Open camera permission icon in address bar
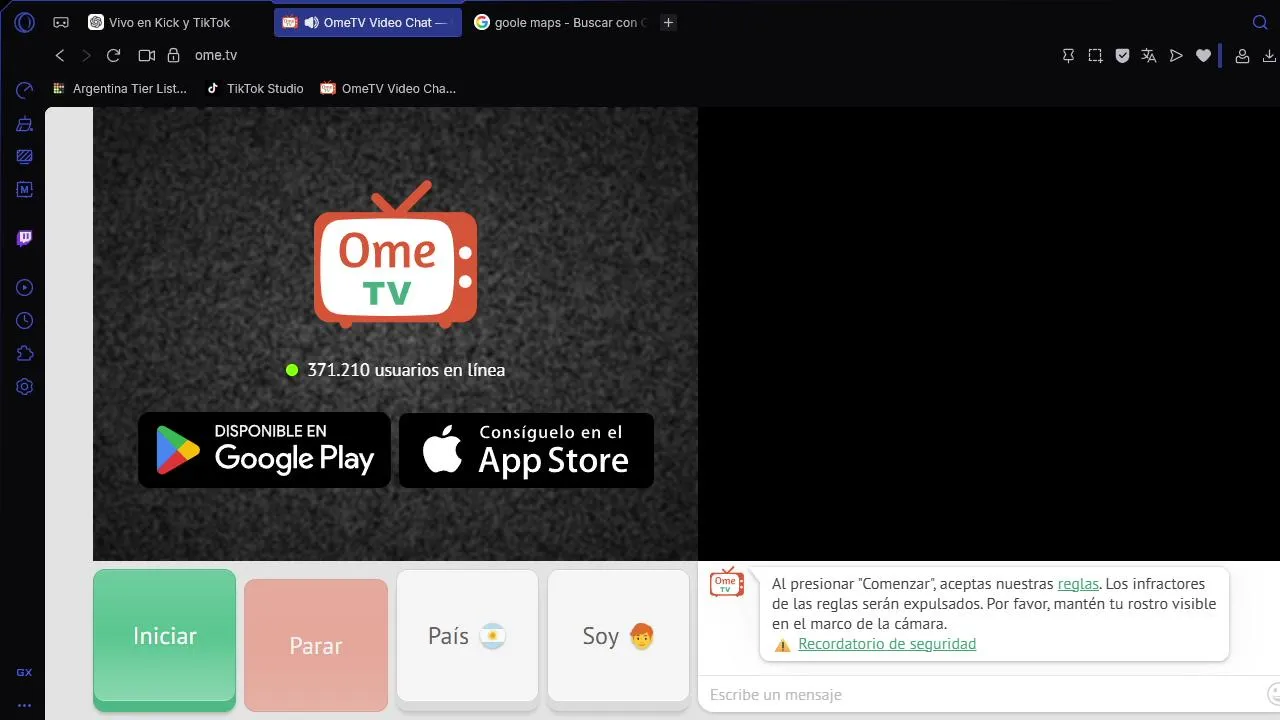Viewport: 1280px width, 720px height. point(146,56)
